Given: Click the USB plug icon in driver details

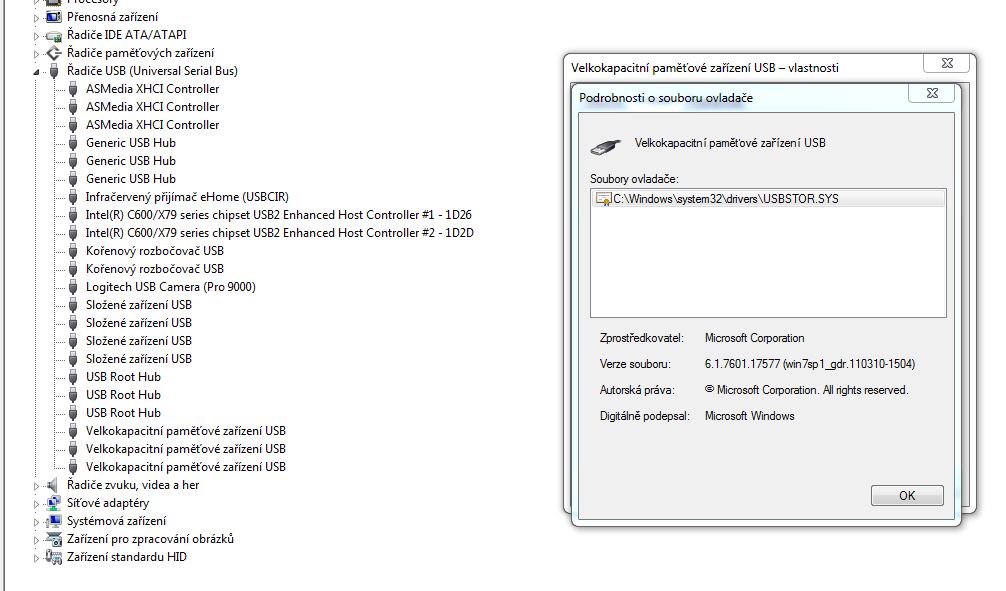Looking at the screenshot, I should point(605,146).
